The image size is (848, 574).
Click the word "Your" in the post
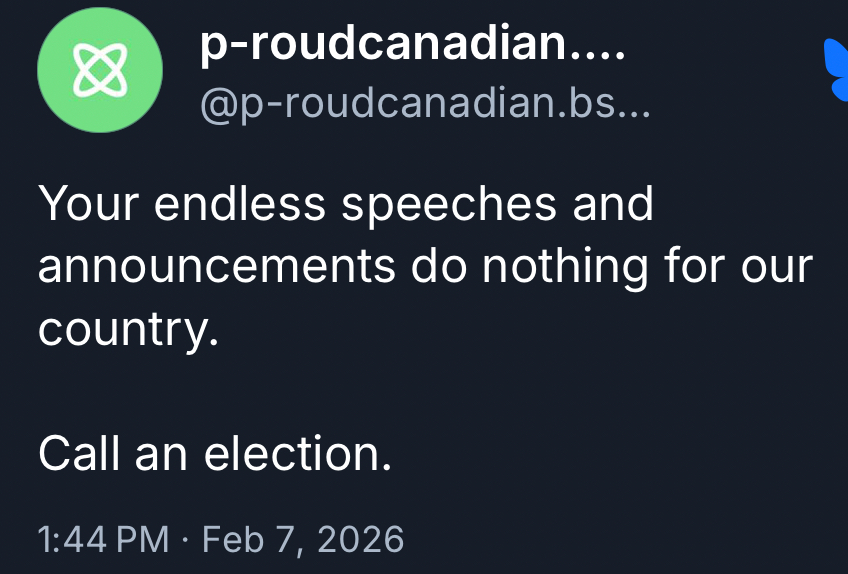click(81, 204)
